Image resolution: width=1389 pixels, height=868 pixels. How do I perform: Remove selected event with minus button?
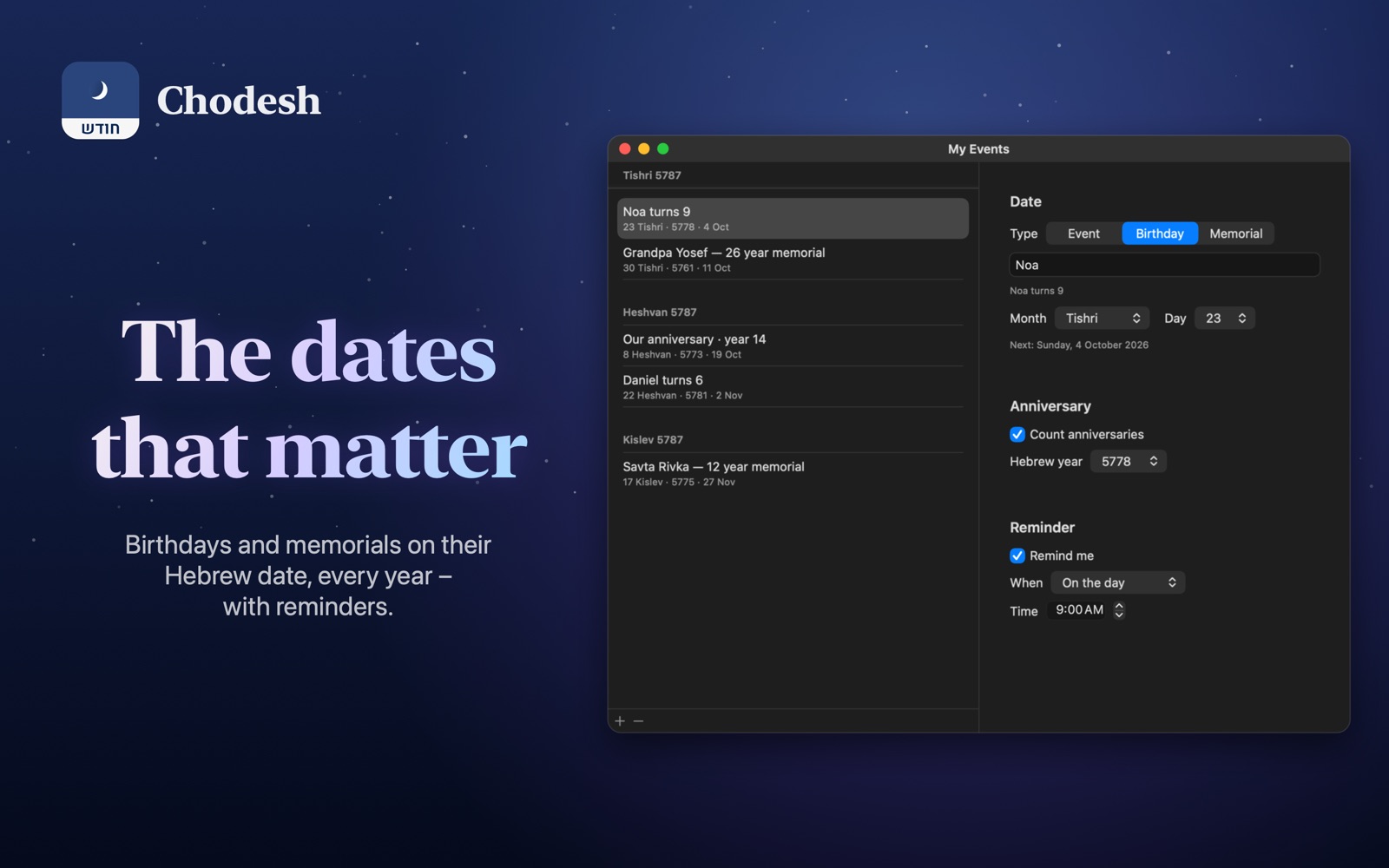point(639,721)
